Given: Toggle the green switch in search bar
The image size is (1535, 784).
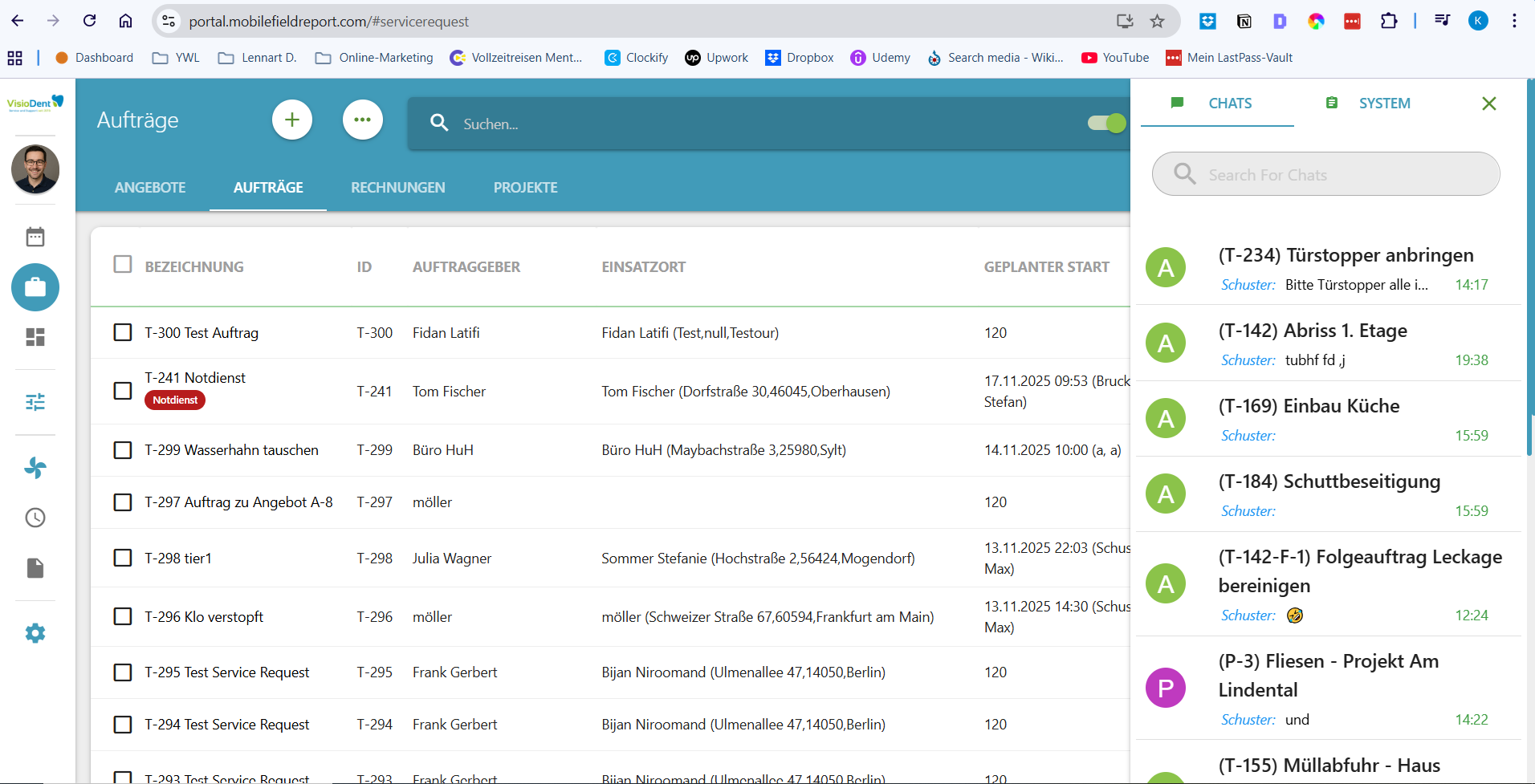Looking at the screenshot, I should (1106, 123).
